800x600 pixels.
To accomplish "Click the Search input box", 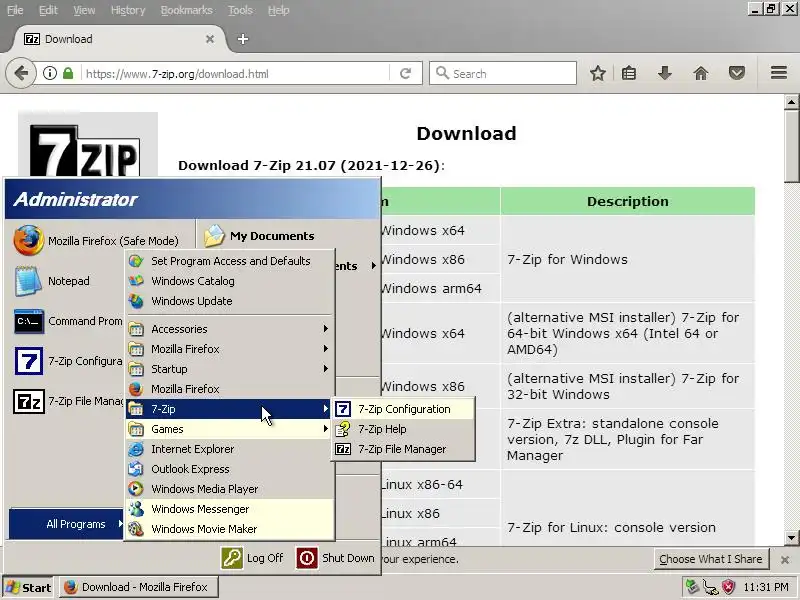I will pos(503,73).
